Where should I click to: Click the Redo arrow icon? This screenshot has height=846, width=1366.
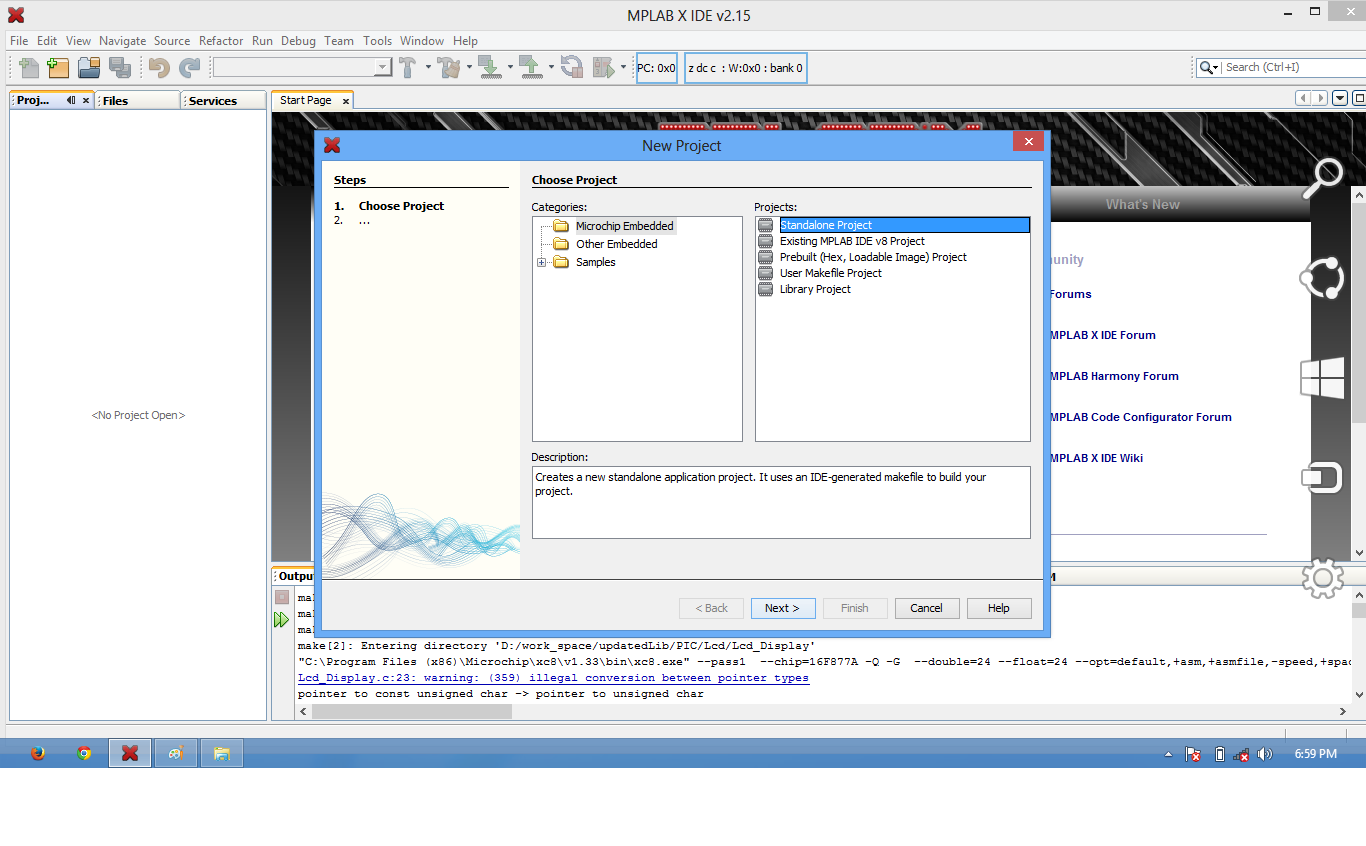point(189,67)
